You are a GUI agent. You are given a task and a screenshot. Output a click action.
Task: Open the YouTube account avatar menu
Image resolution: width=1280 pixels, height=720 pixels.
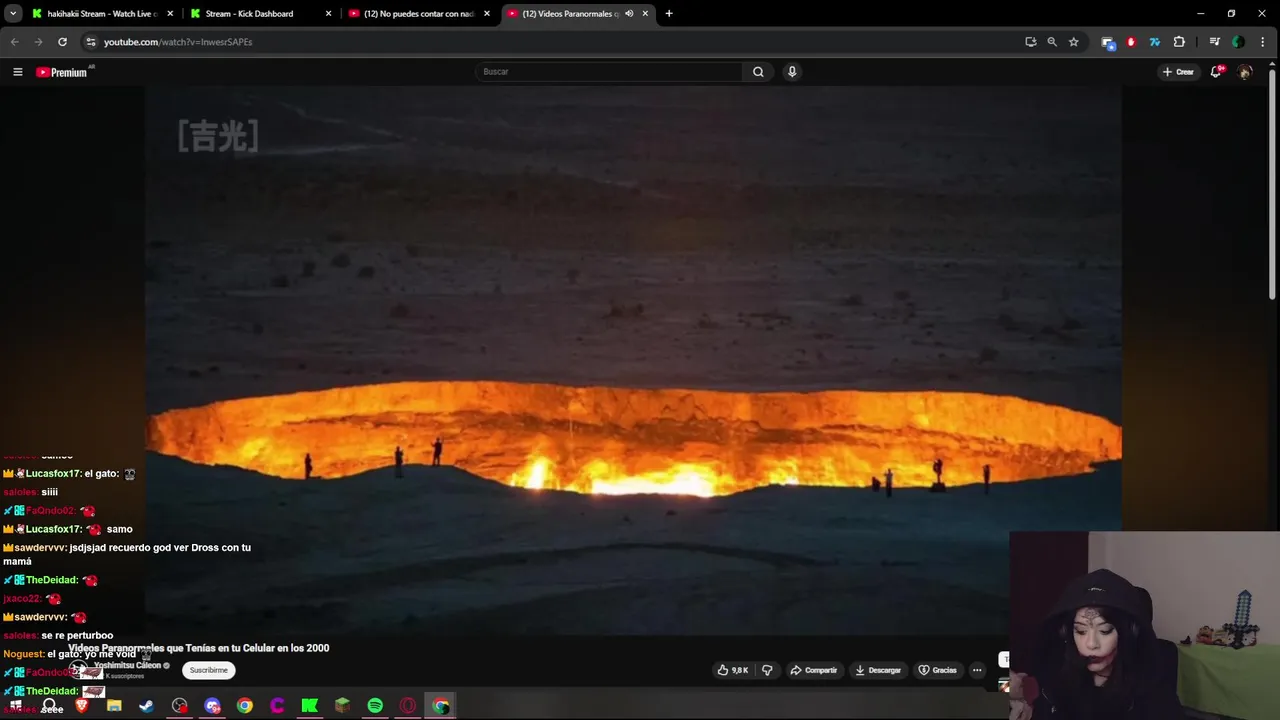[x=1245, y=72]
